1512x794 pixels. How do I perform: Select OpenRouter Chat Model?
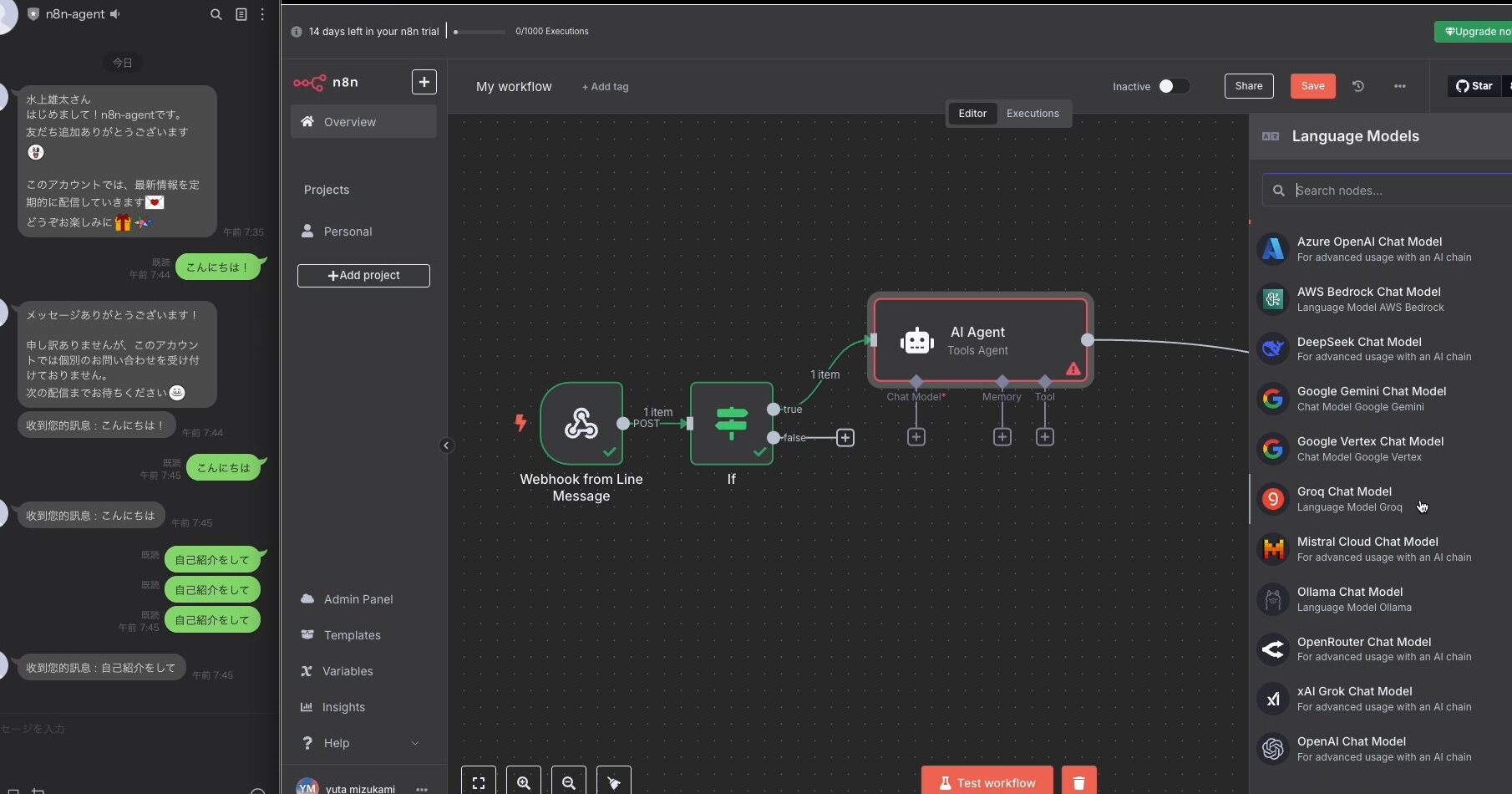(x=1381, y=649)
